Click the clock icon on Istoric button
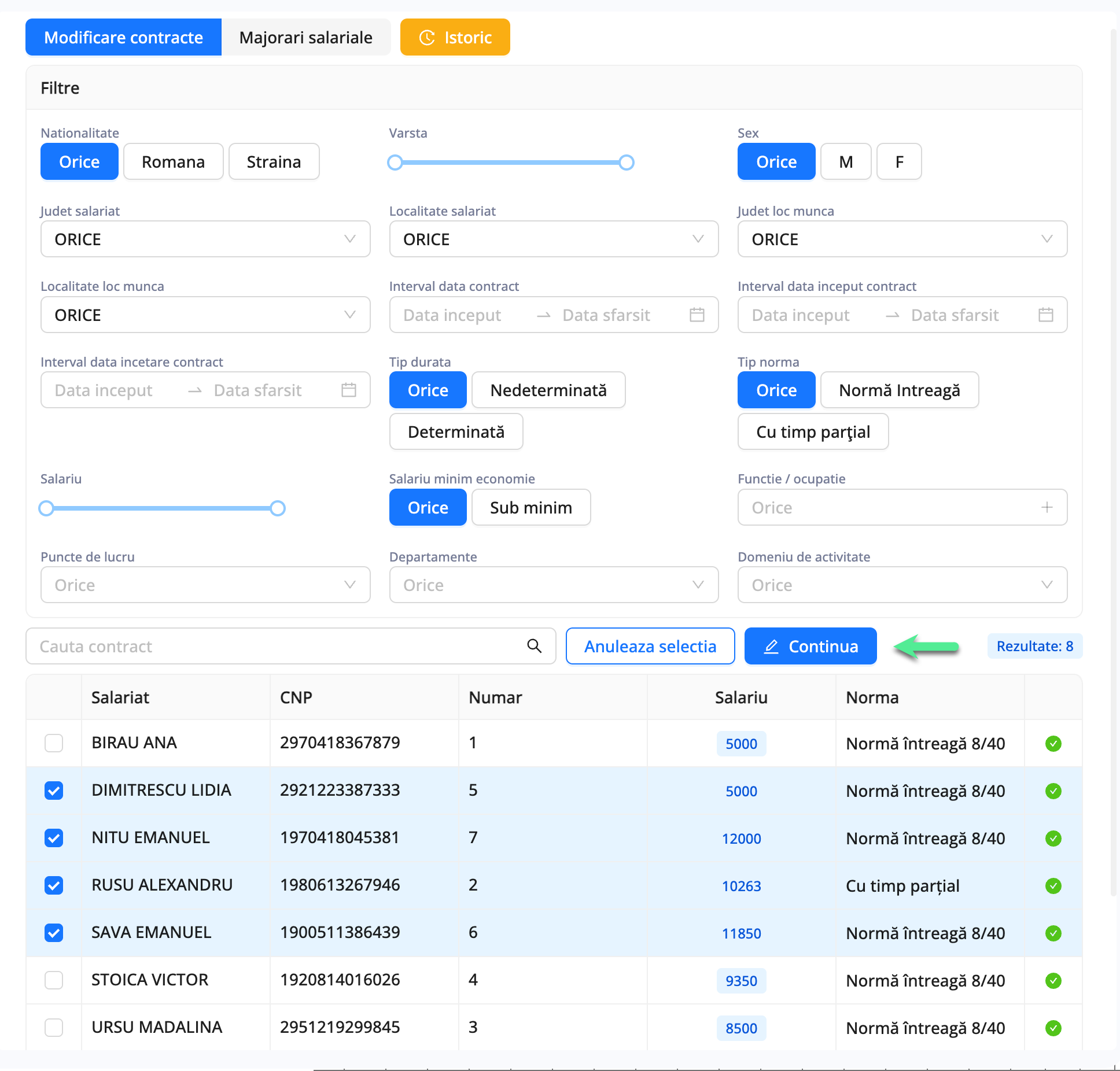 click(x=427, y=36)
